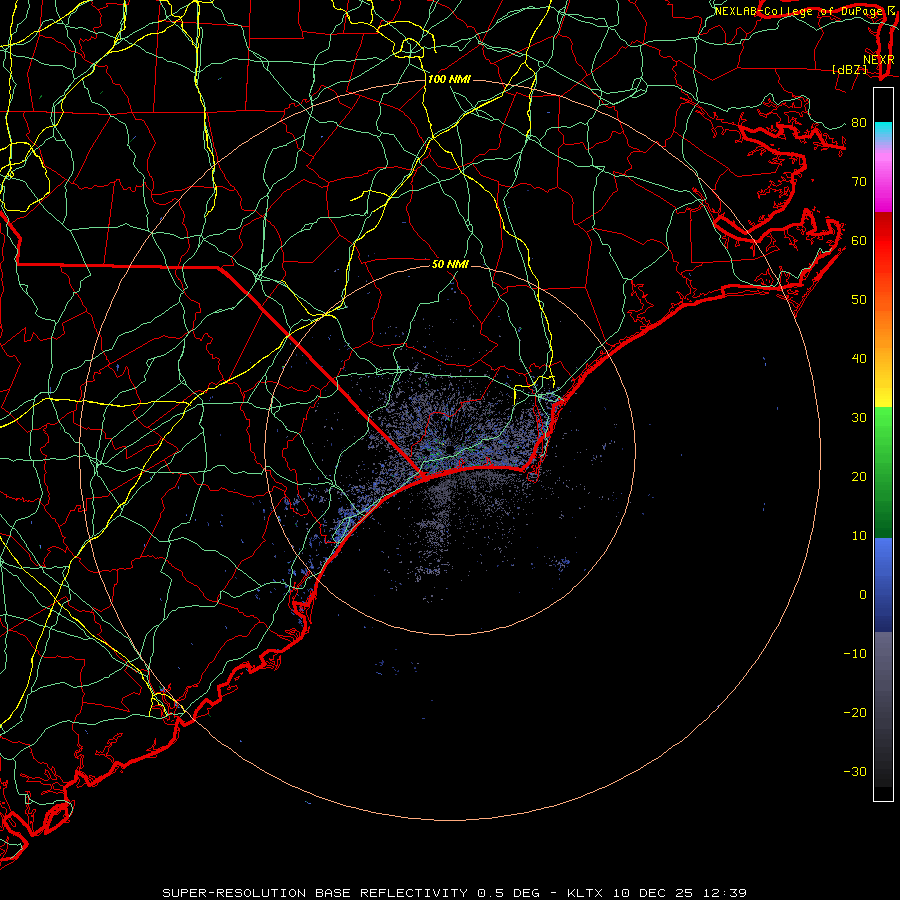
Task: Click the 20 value on the color scale
Action: (859, 476)
